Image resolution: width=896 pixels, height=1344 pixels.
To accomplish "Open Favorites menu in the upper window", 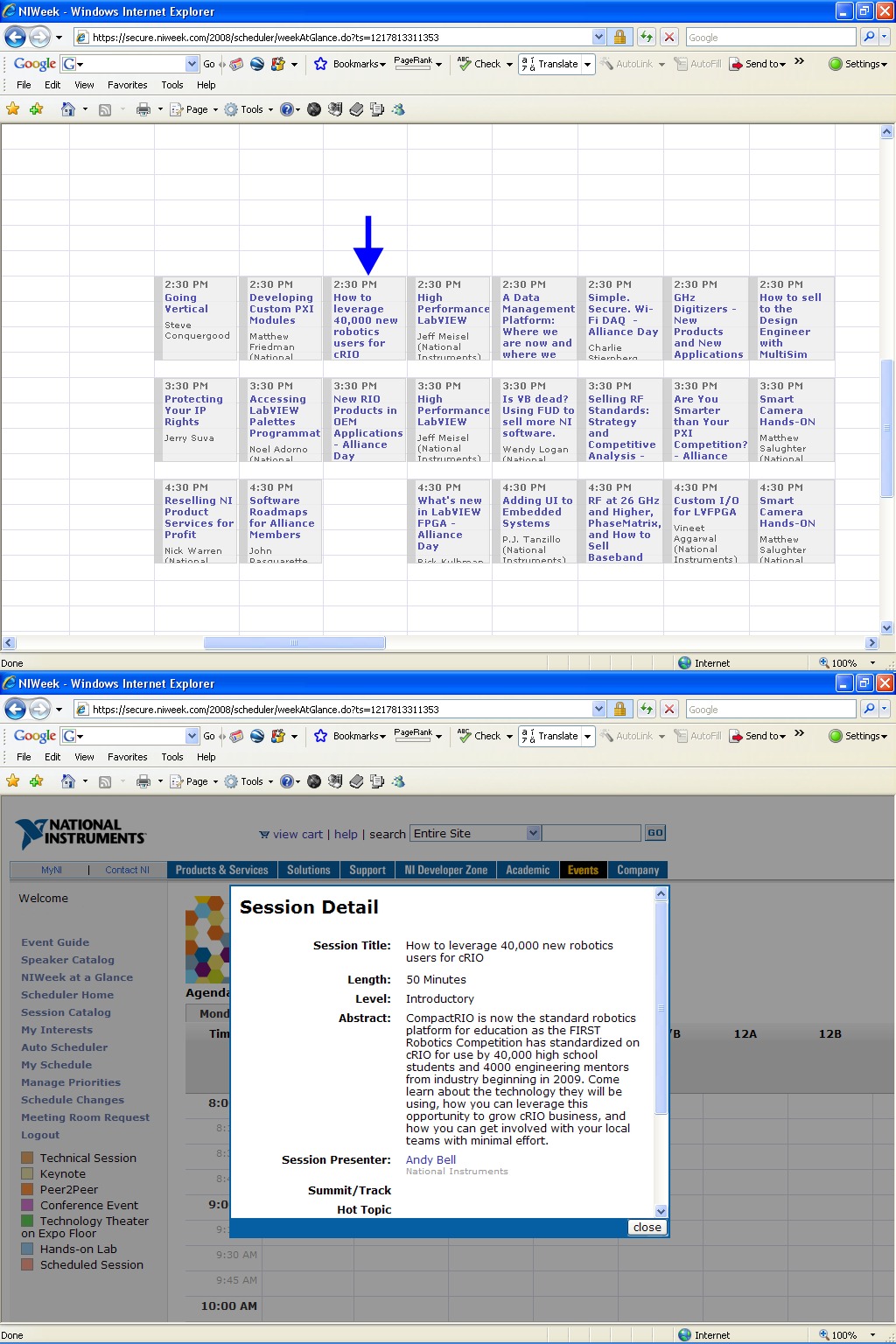I will tap(128, 85).
